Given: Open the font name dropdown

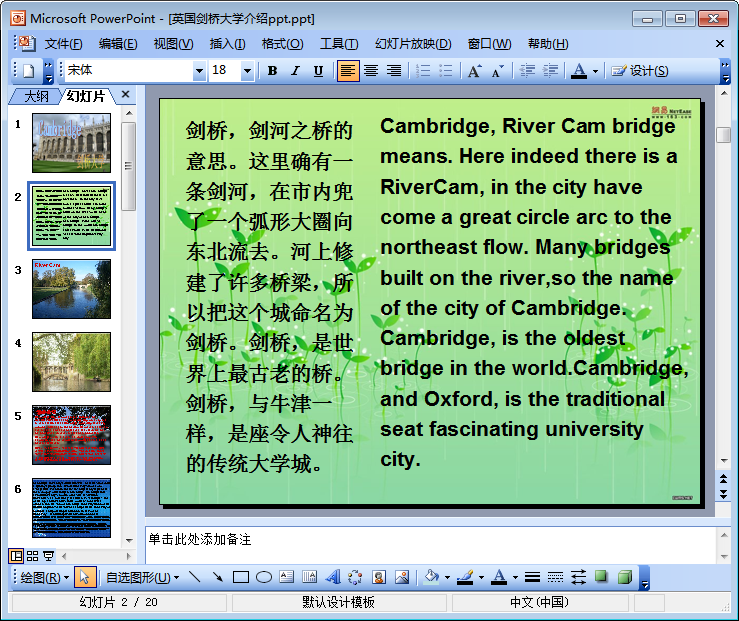Looking at the screenshot, I should pyautogui.click(x=199, y=71).
